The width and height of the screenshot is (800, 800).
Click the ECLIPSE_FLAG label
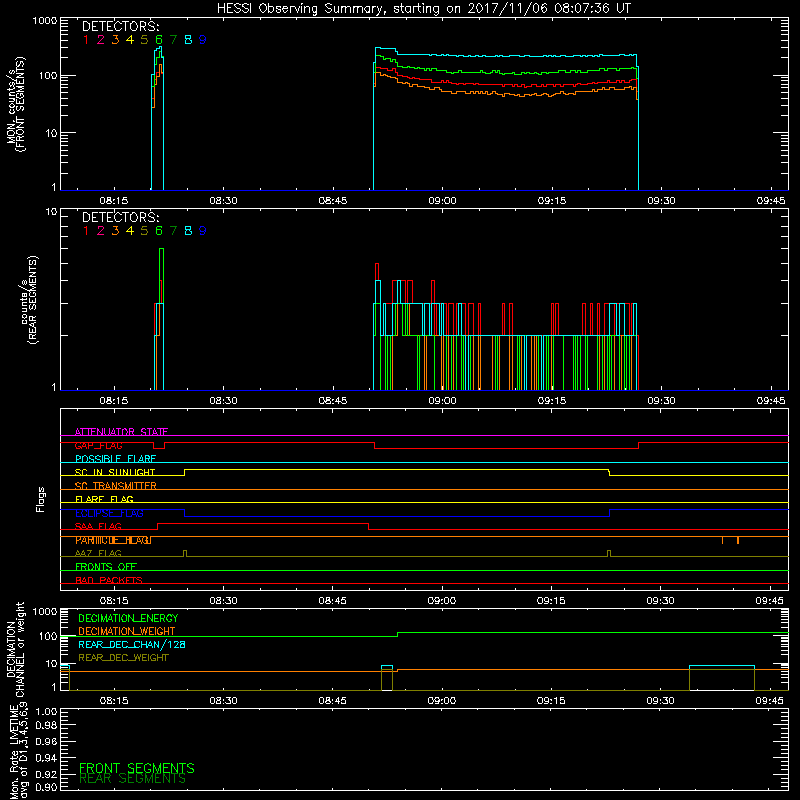pos(109,513)
